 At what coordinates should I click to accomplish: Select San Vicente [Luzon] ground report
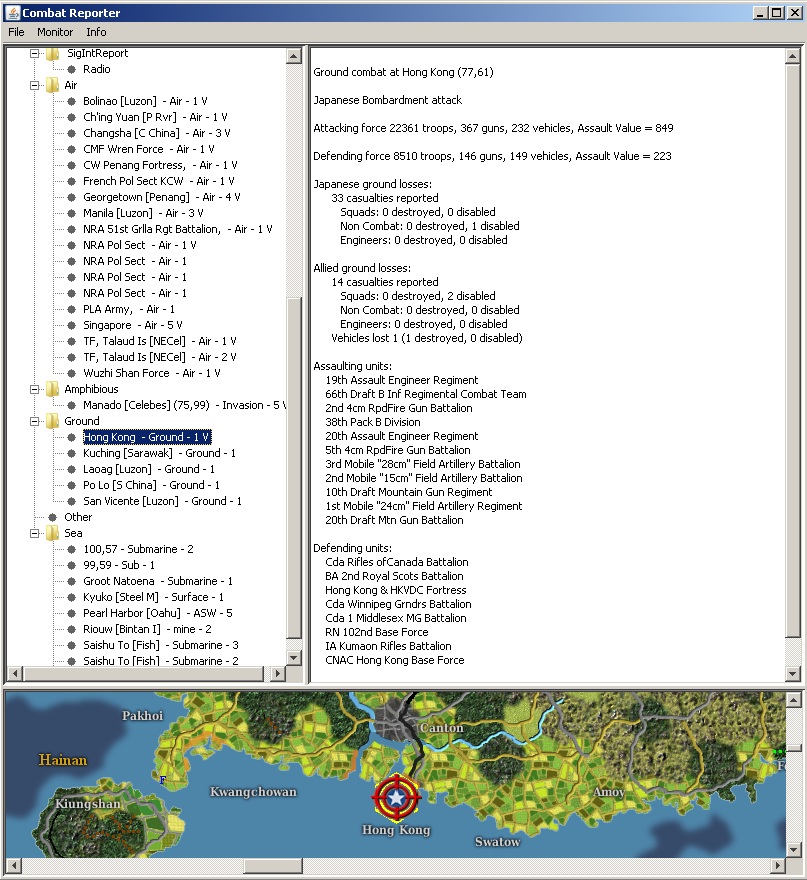163,501
